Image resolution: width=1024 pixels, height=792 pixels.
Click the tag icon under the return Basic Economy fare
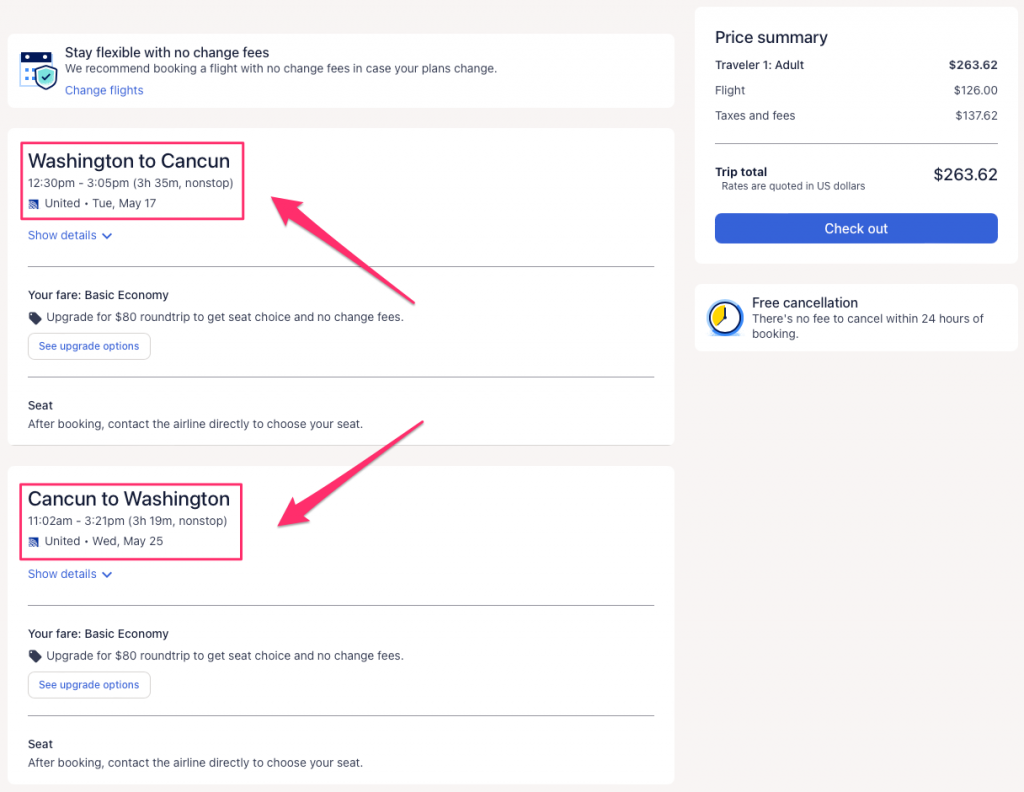pyautogui.click(x=35, y=657)
